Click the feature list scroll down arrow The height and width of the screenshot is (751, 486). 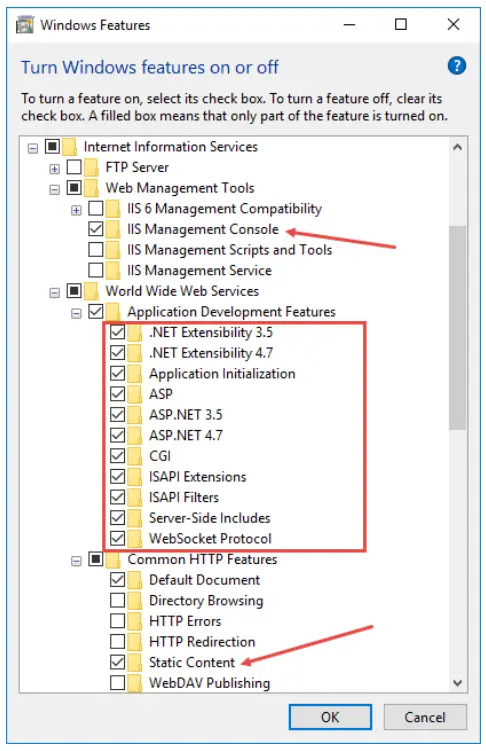click(457, 683)
